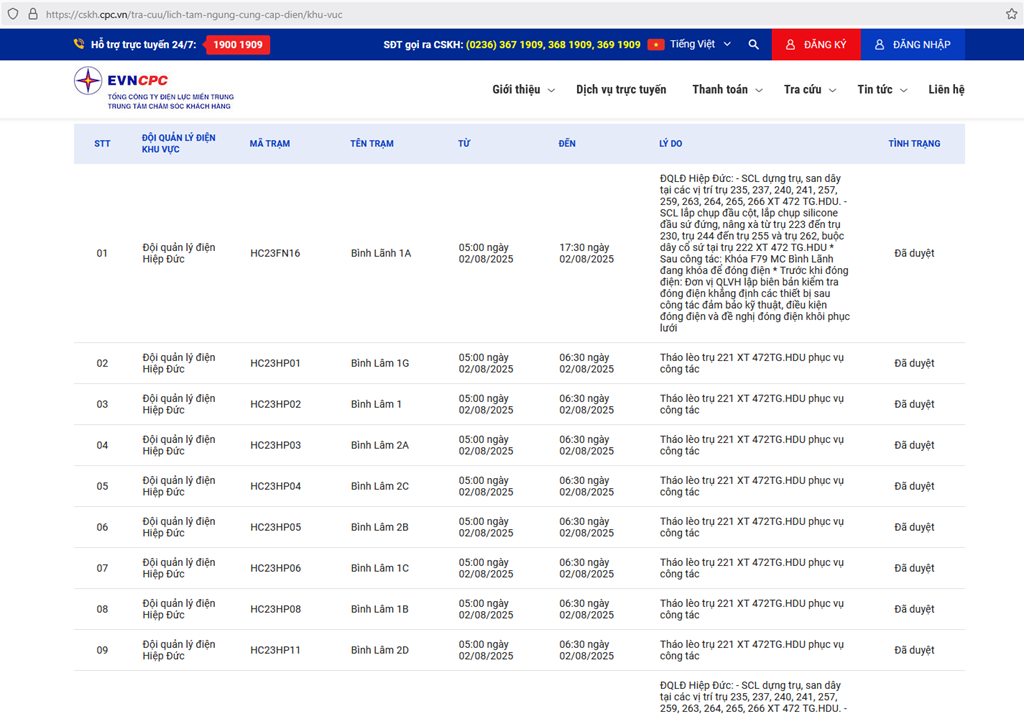Expand the Giới thiệu menu
Viewport: 1024px width, 714px height.
point(523,90)
